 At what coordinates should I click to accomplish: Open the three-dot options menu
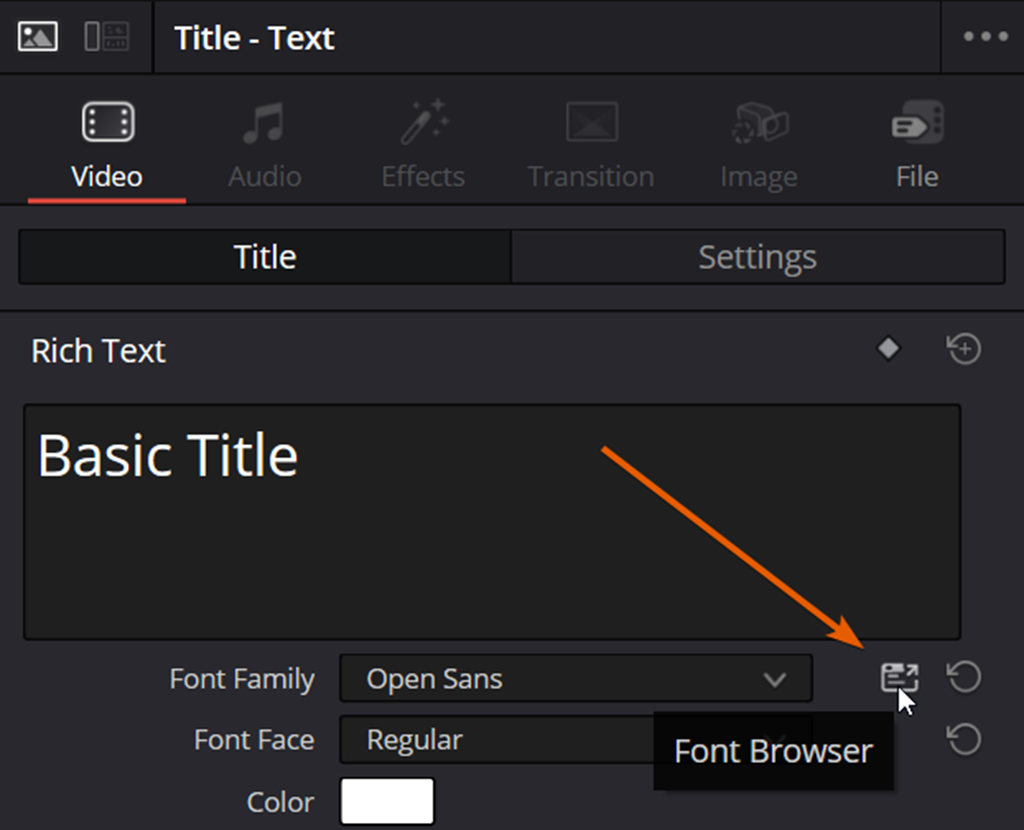985,37
